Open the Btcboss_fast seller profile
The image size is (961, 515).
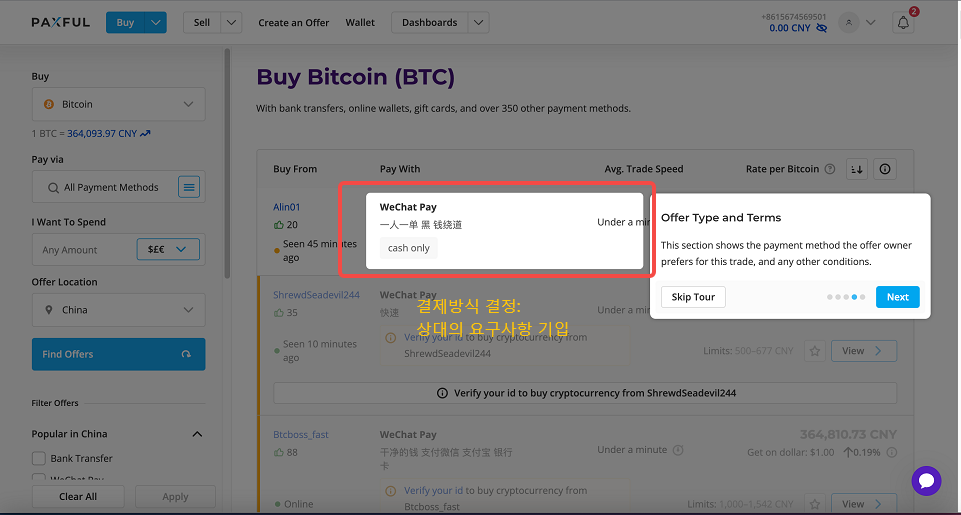301,435
